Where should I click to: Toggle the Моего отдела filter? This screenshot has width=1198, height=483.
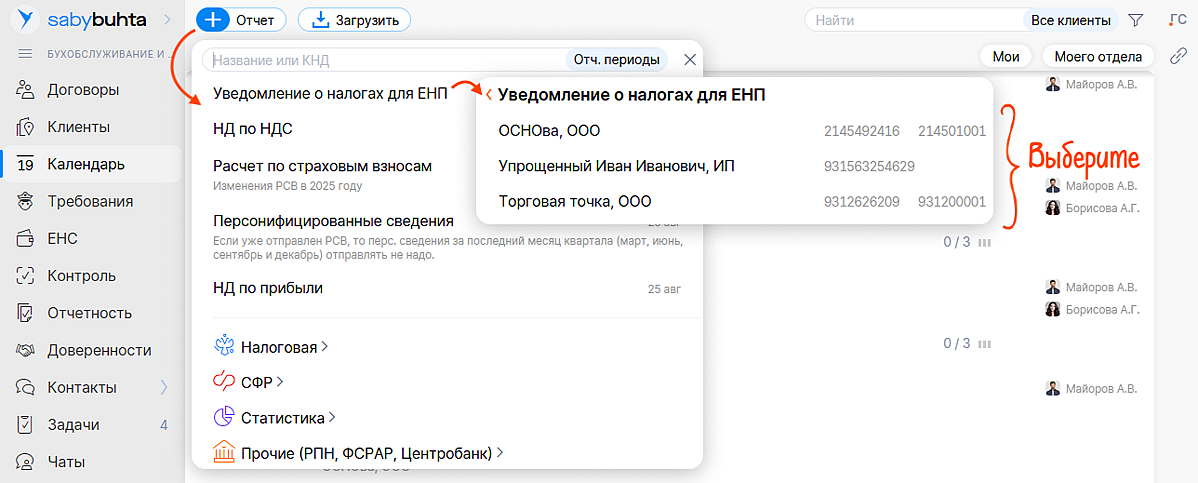click(1097, 56)
